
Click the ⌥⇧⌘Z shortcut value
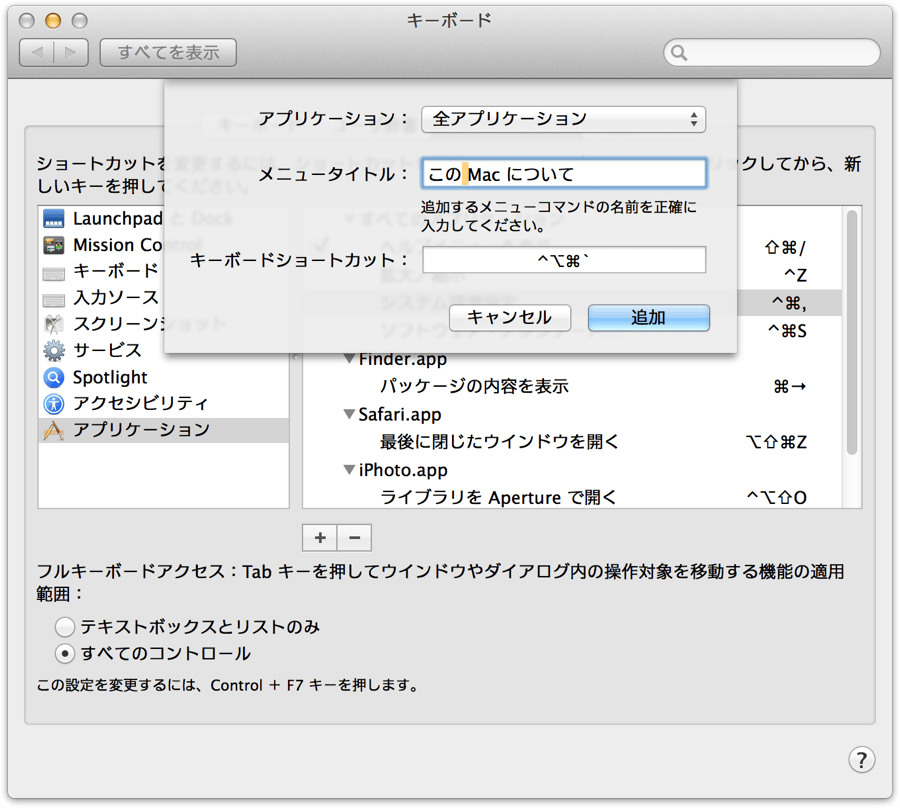click(776, 442)
